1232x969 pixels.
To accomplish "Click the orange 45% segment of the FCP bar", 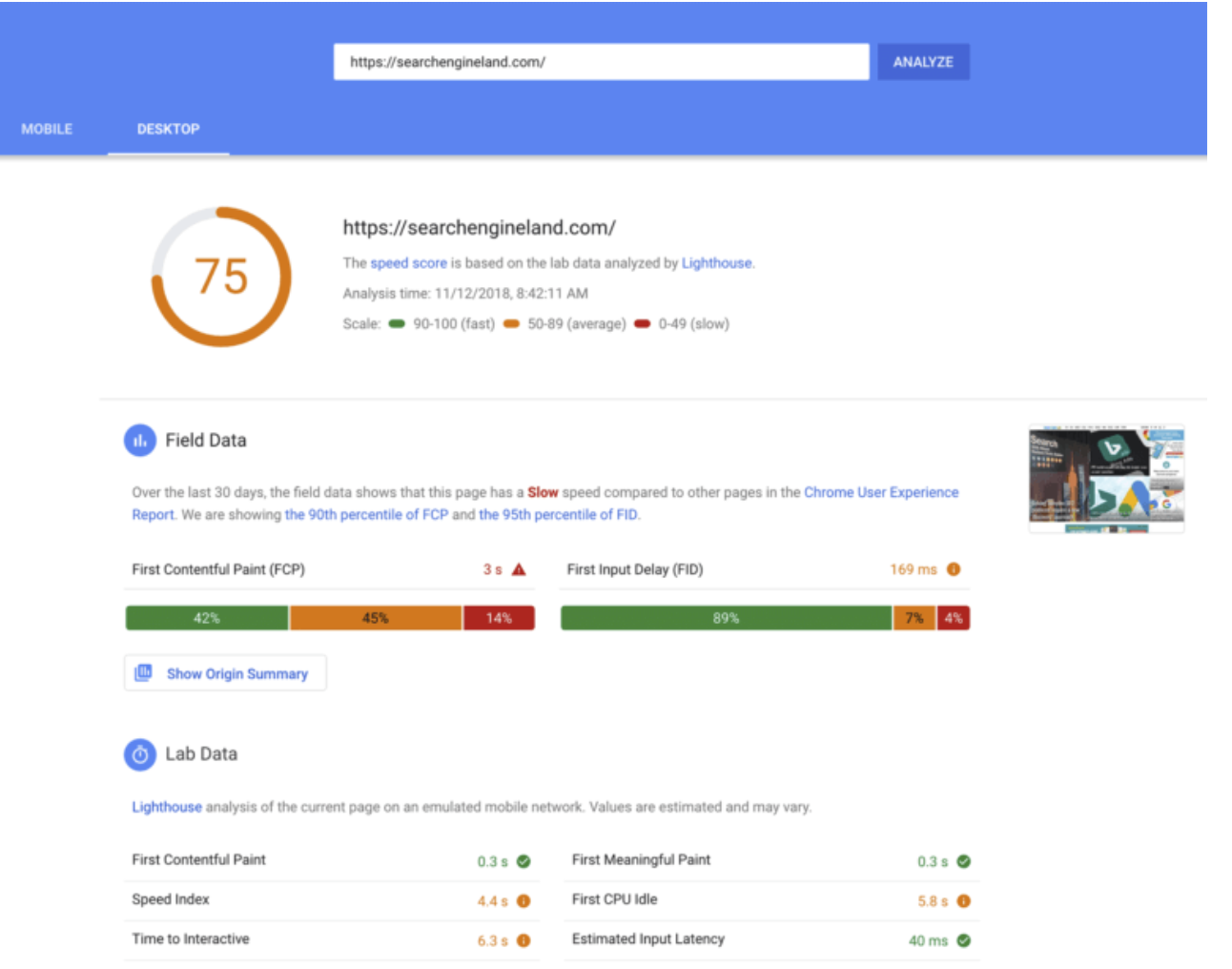I will click(x=376, y=618).
